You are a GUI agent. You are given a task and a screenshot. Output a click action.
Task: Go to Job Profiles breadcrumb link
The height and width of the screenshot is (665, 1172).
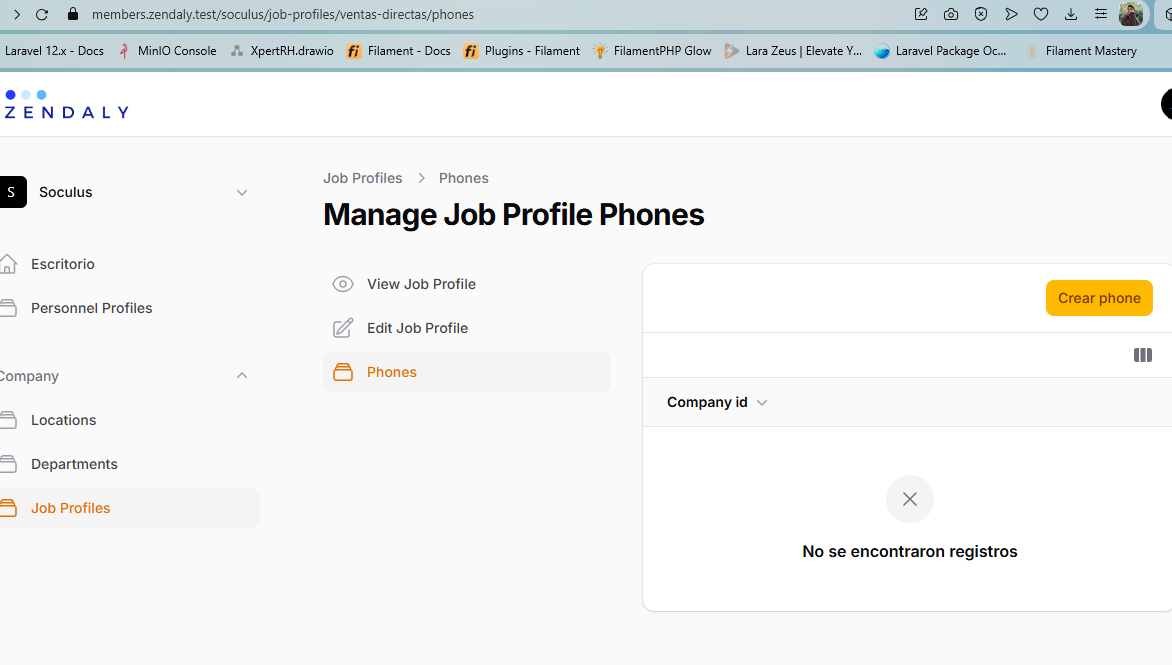[362, 178]
